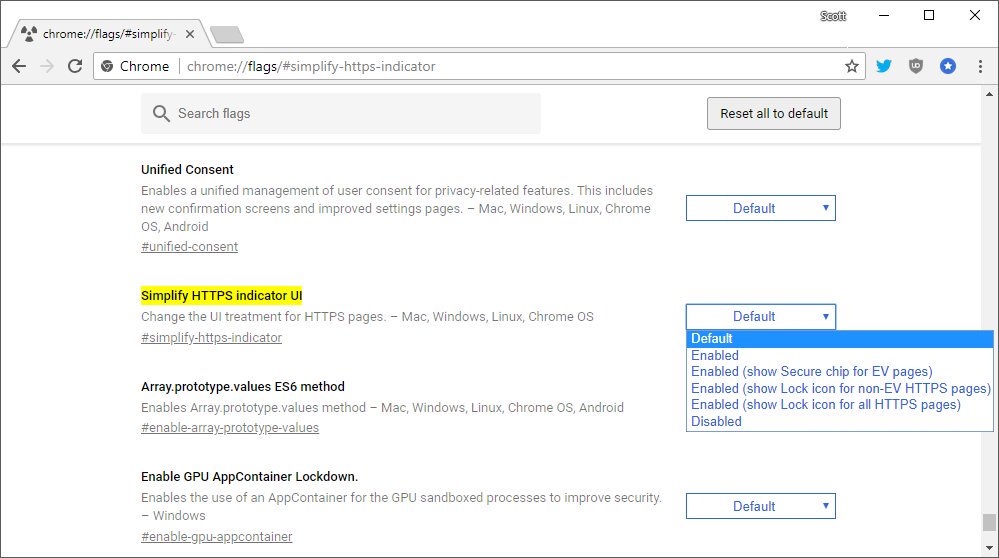Screen dimensions: 999x558
Task: Follow the #unified-consent anchor link
Action: [189, 247]
